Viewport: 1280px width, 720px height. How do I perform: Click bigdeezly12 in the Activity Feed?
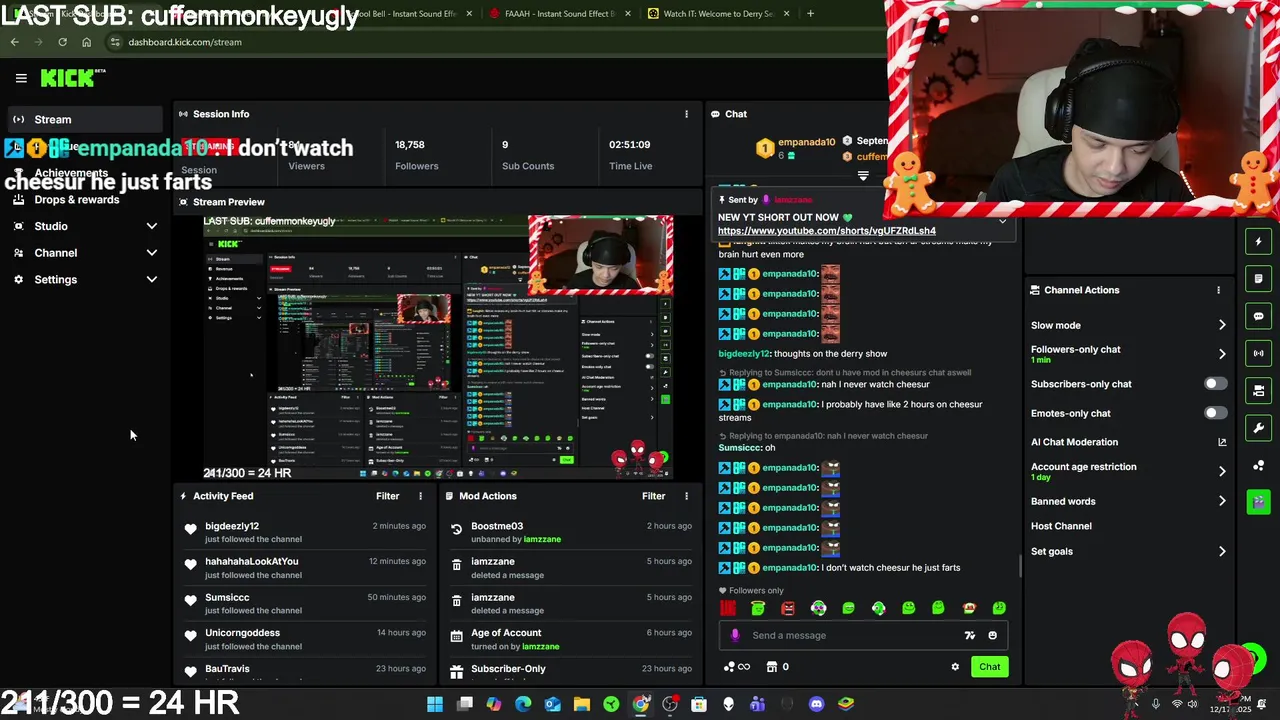click(x=232, y=526)
